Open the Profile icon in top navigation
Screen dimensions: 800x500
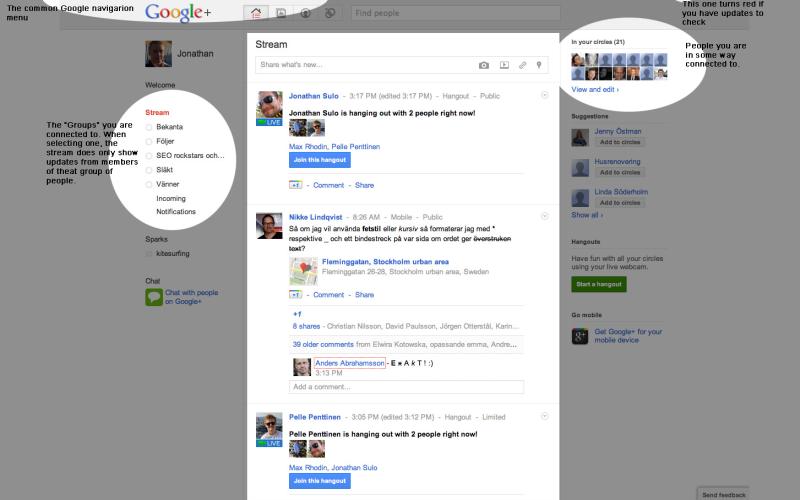[x=305, y=13]
